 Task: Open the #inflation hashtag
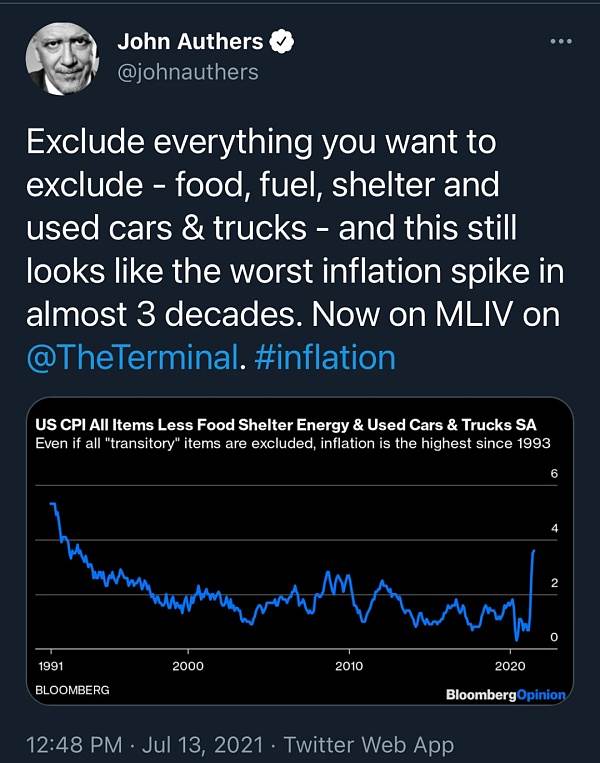coord(325,358)
